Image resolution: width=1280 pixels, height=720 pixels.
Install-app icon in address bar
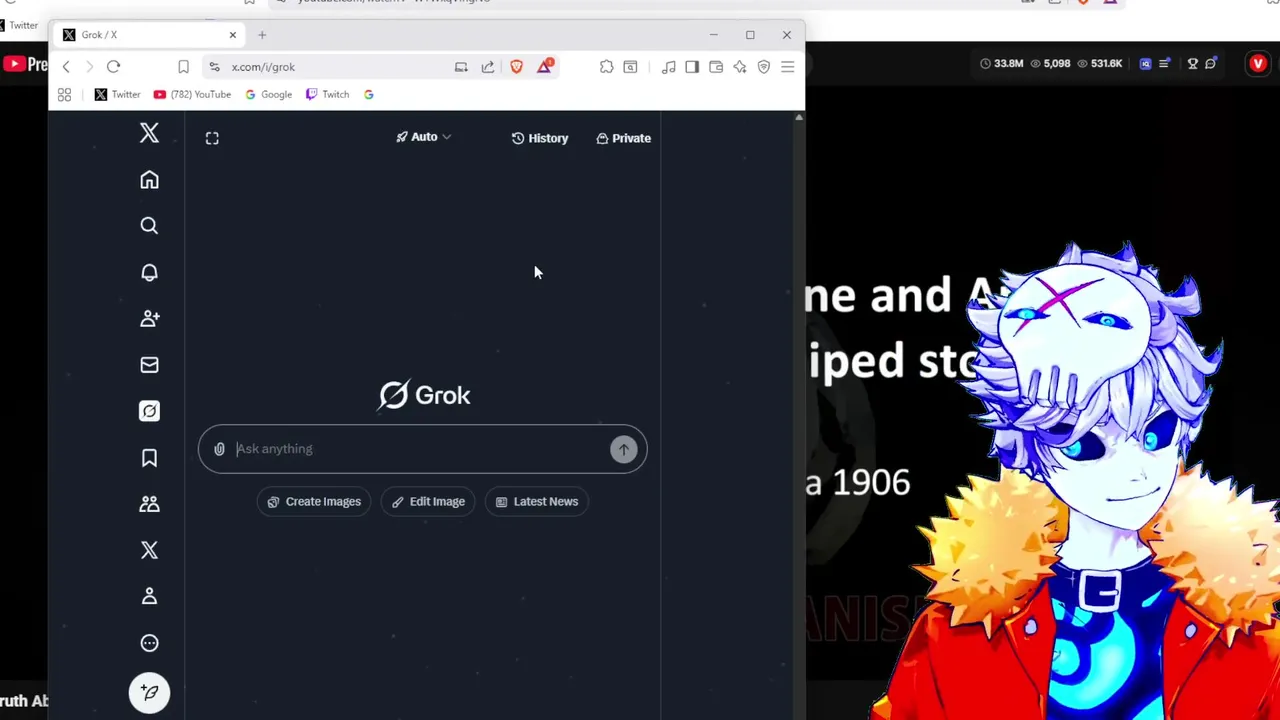tap(461, 67)
